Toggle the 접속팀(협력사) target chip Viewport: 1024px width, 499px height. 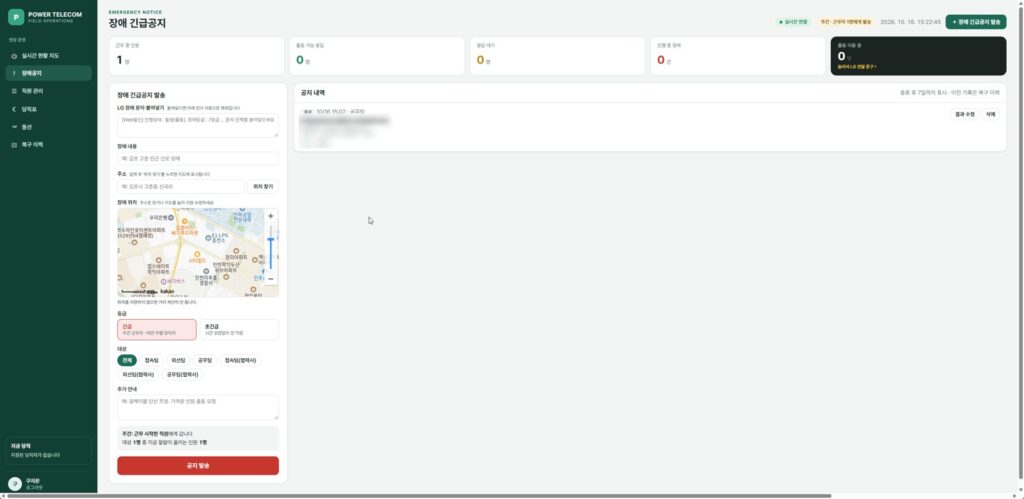(241, 361)
